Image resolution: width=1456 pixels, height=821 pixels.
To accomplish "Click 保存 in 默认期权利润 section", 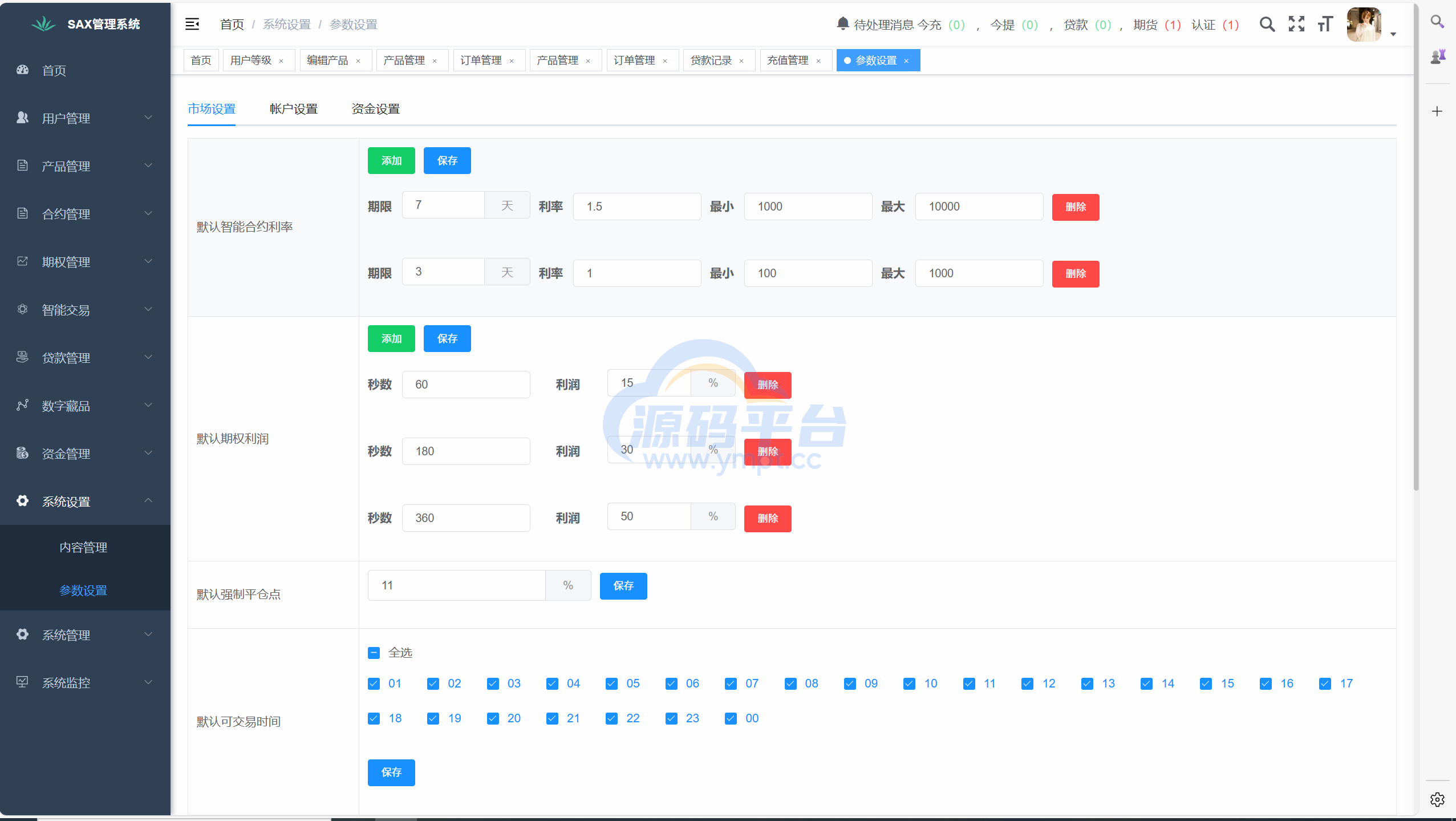I will [x=447, y=339].
